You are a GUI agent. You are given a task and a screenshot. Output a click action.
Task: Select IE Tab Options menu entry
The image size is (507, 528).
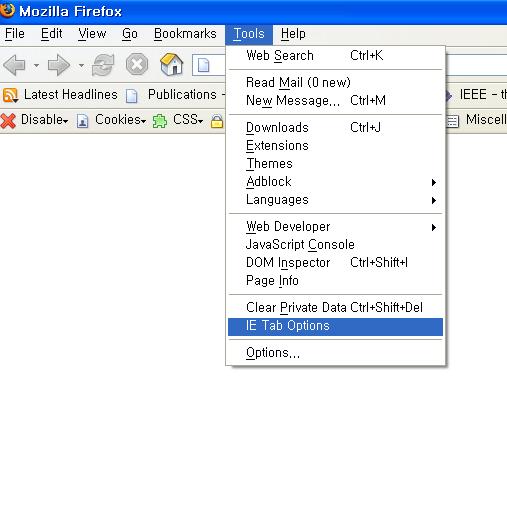[335, 327]
